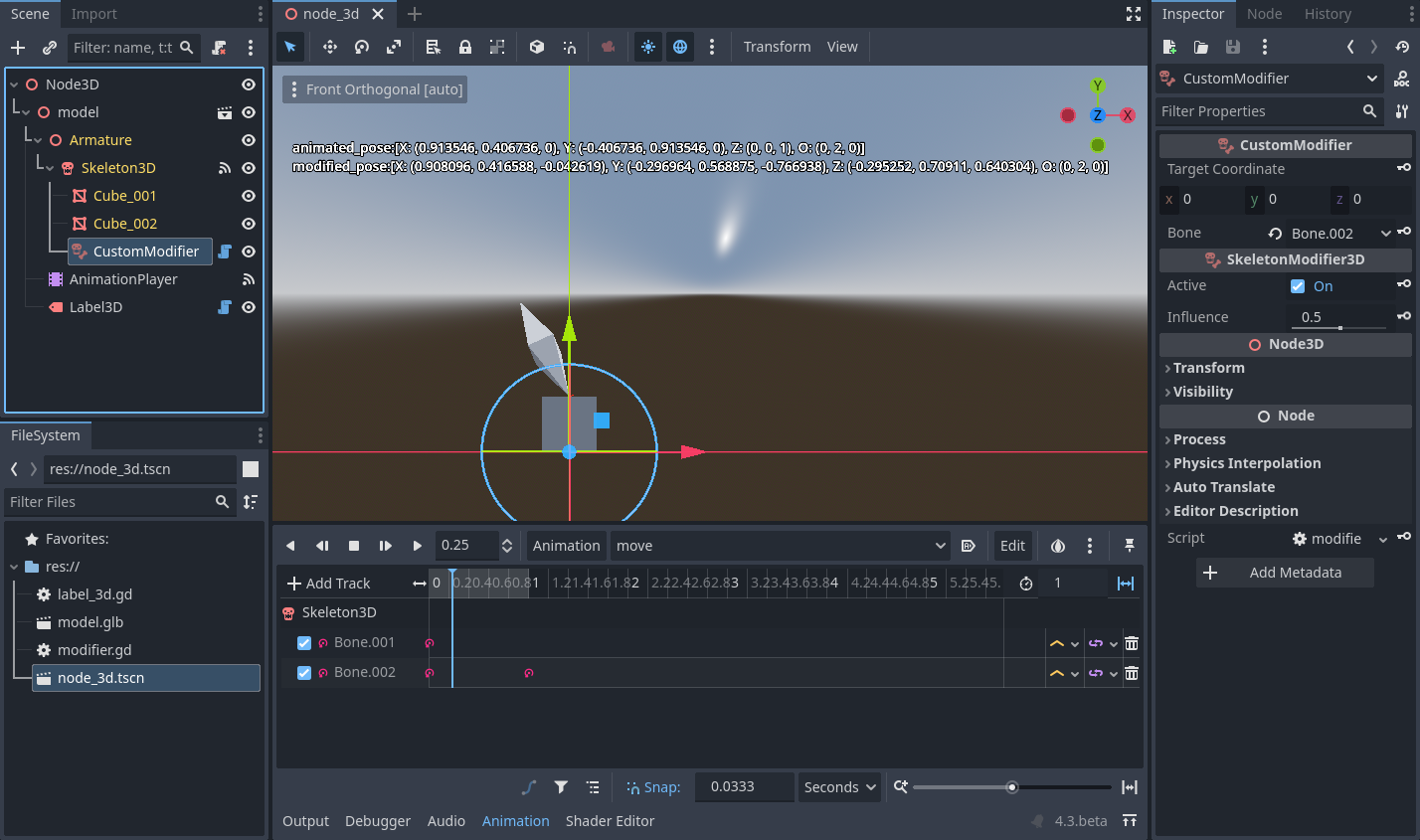This screenshot has height=840, width=1420.
Task: Hide the Node3D root node
Action: 249,84
